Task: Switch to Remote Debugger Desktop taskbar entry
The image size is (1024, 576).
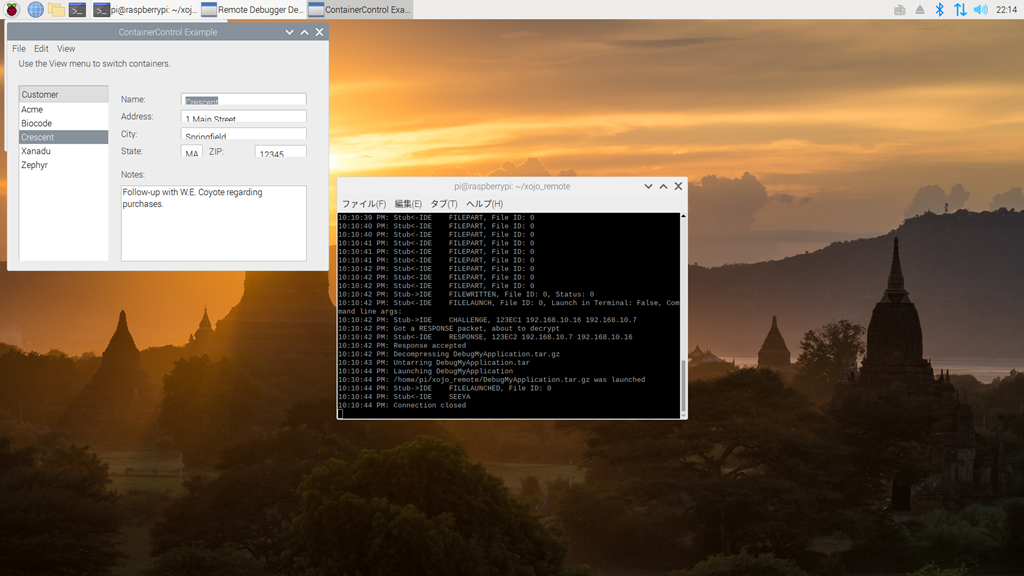Action: click(252, 9)
